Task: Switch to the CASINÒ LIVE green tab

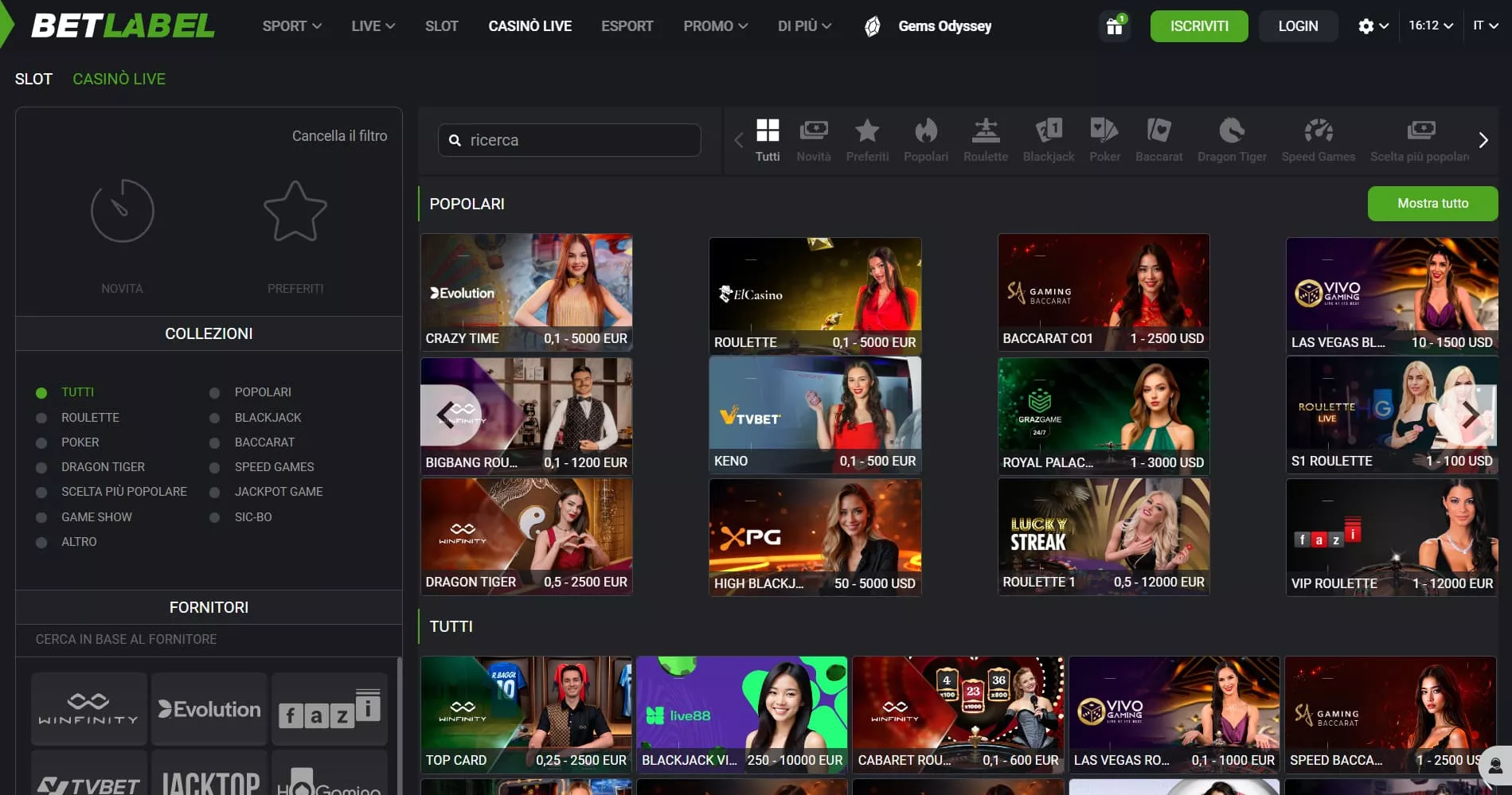Action: pyautogui.click(x=119, y=79)
